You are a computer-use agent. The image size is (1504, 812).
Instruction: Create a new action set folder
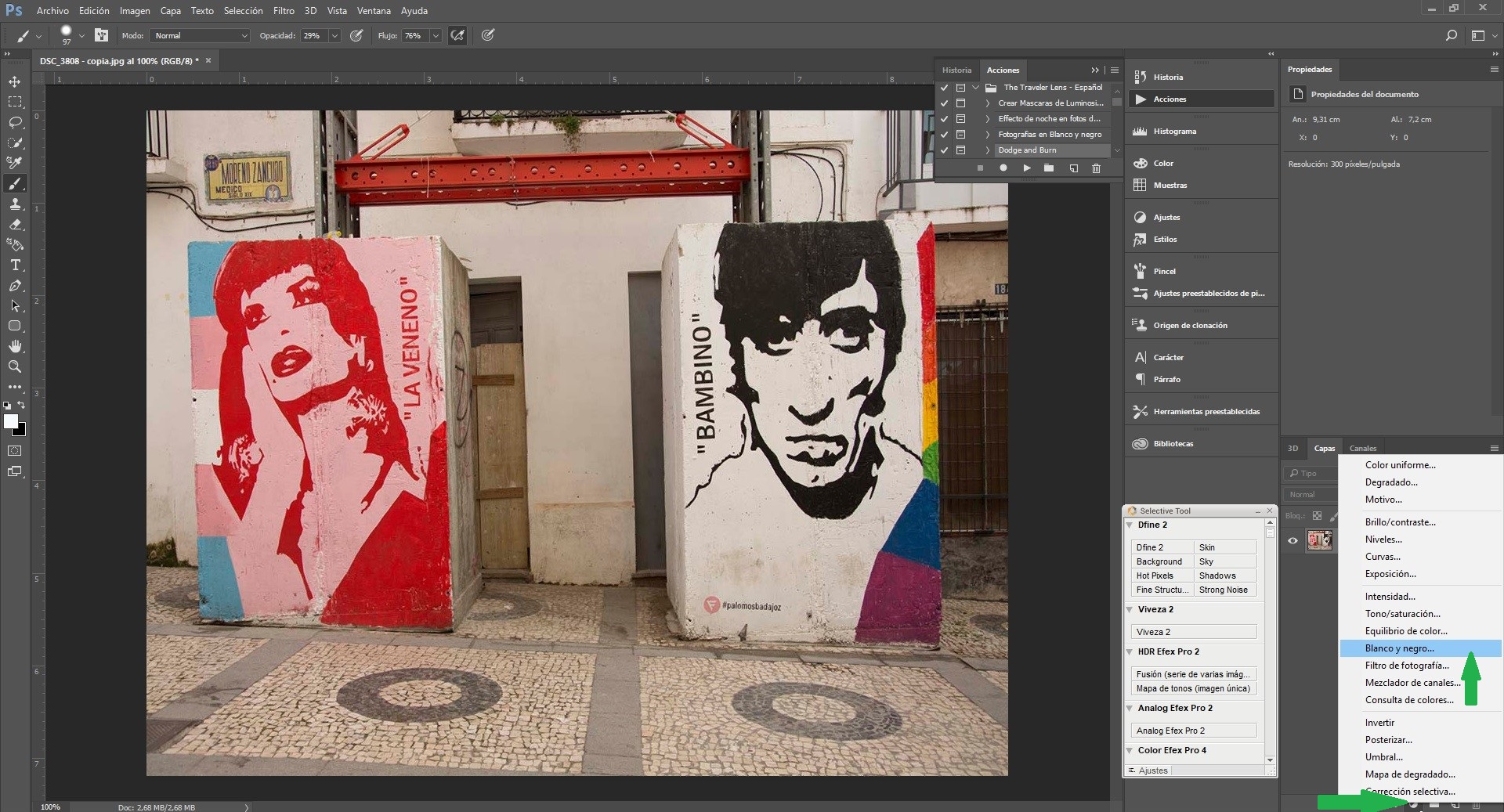click(x=1049, y=168)
